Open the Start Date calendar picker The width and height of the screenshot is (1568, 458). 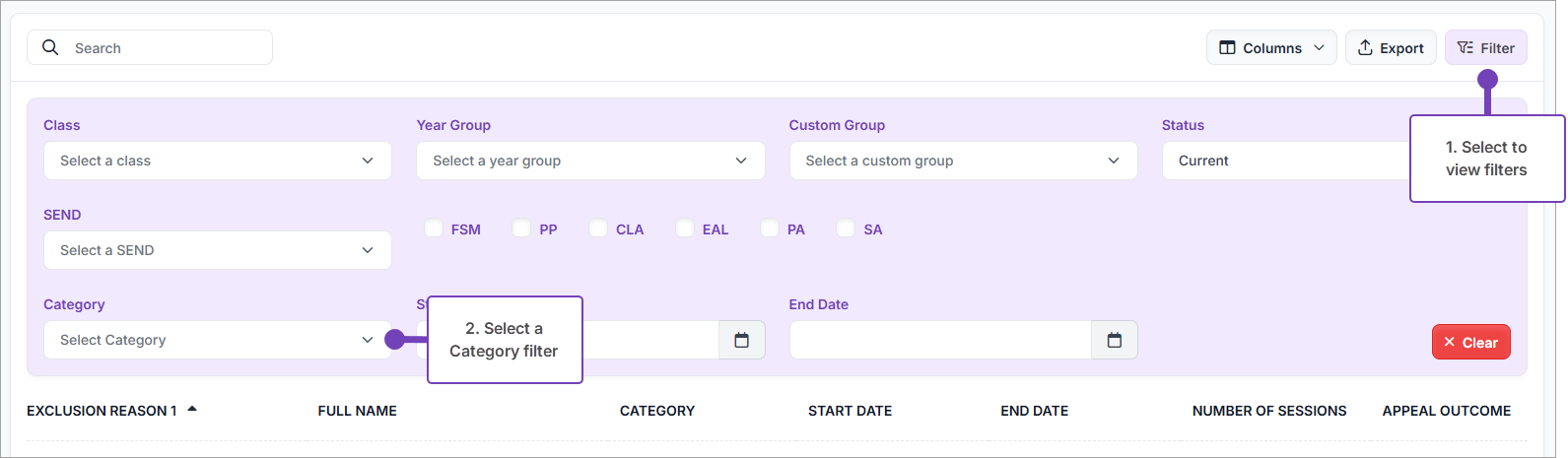tap(741, 340)
